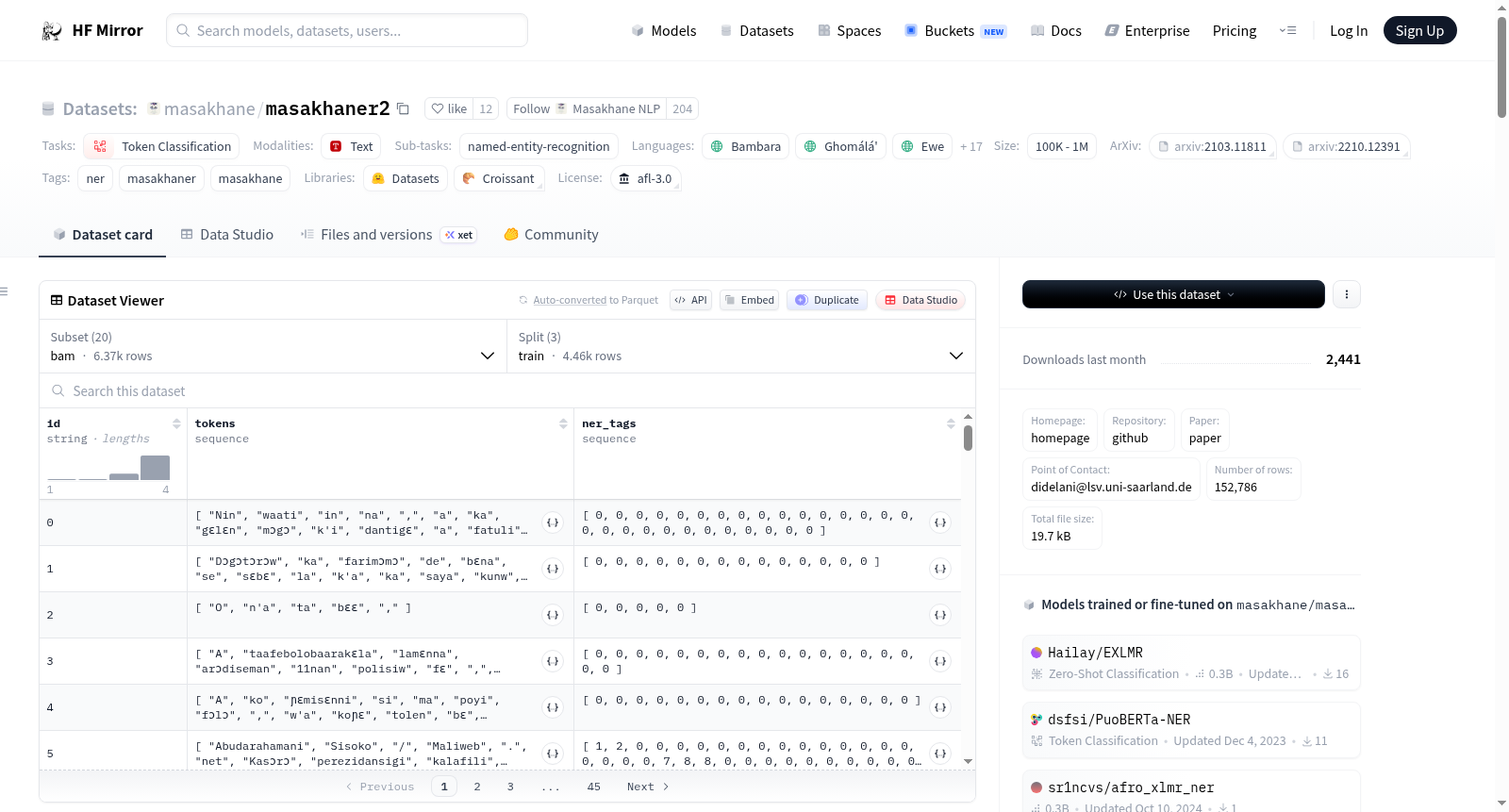Sort by the ner_tags column
The height and width of the screenshot is (812, 1509).
coord(951,423)
